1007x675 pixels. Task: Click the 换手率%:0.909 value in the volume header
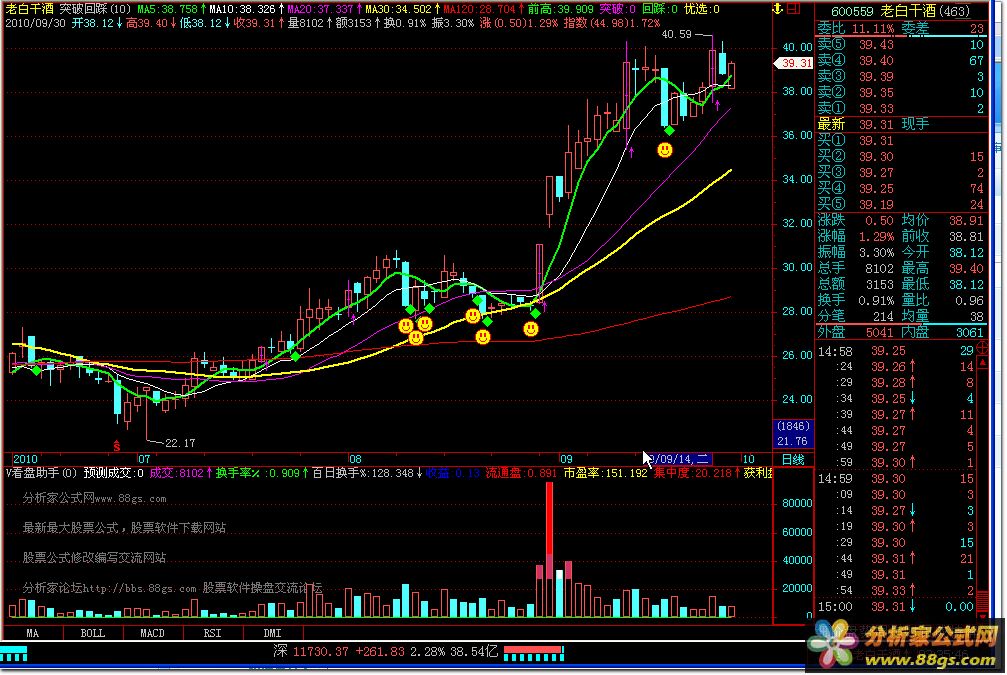click(x=259, y=473)
